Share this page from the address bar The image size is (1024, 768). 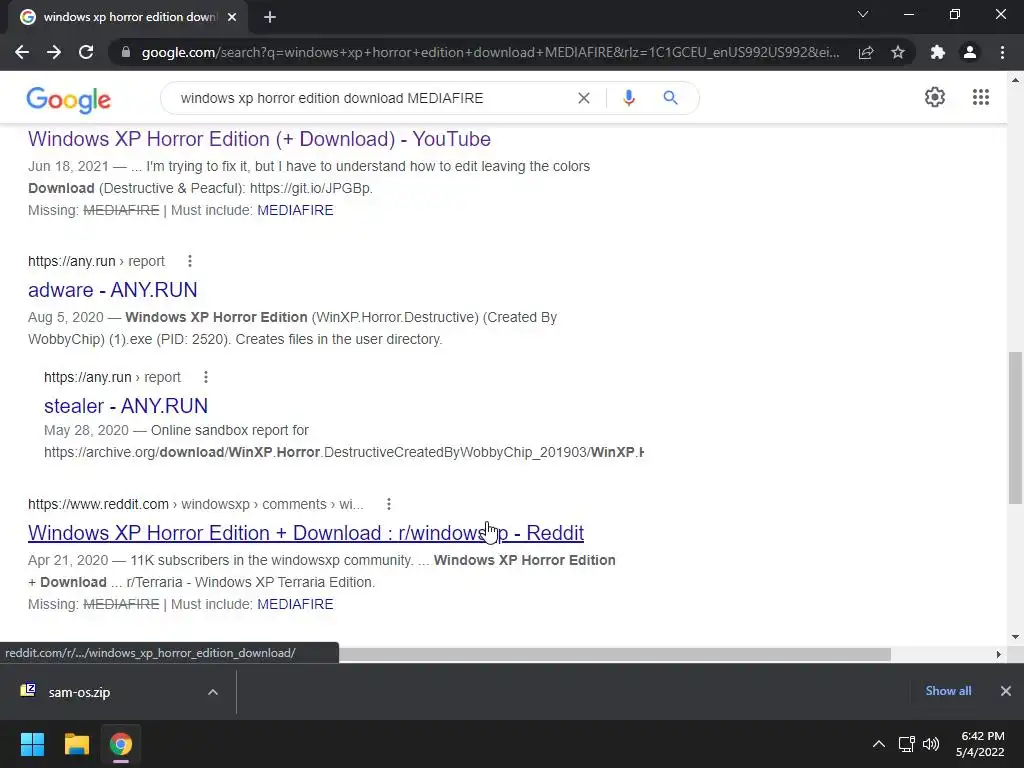866,52
